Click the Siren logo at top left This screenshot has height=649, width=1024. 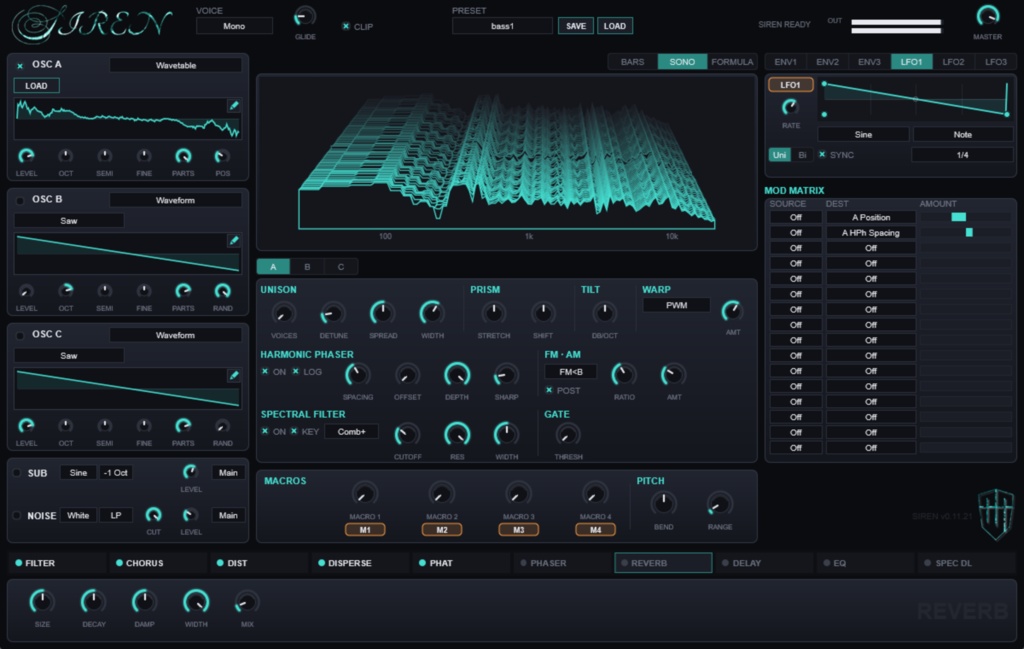click(x=91, y=25)
